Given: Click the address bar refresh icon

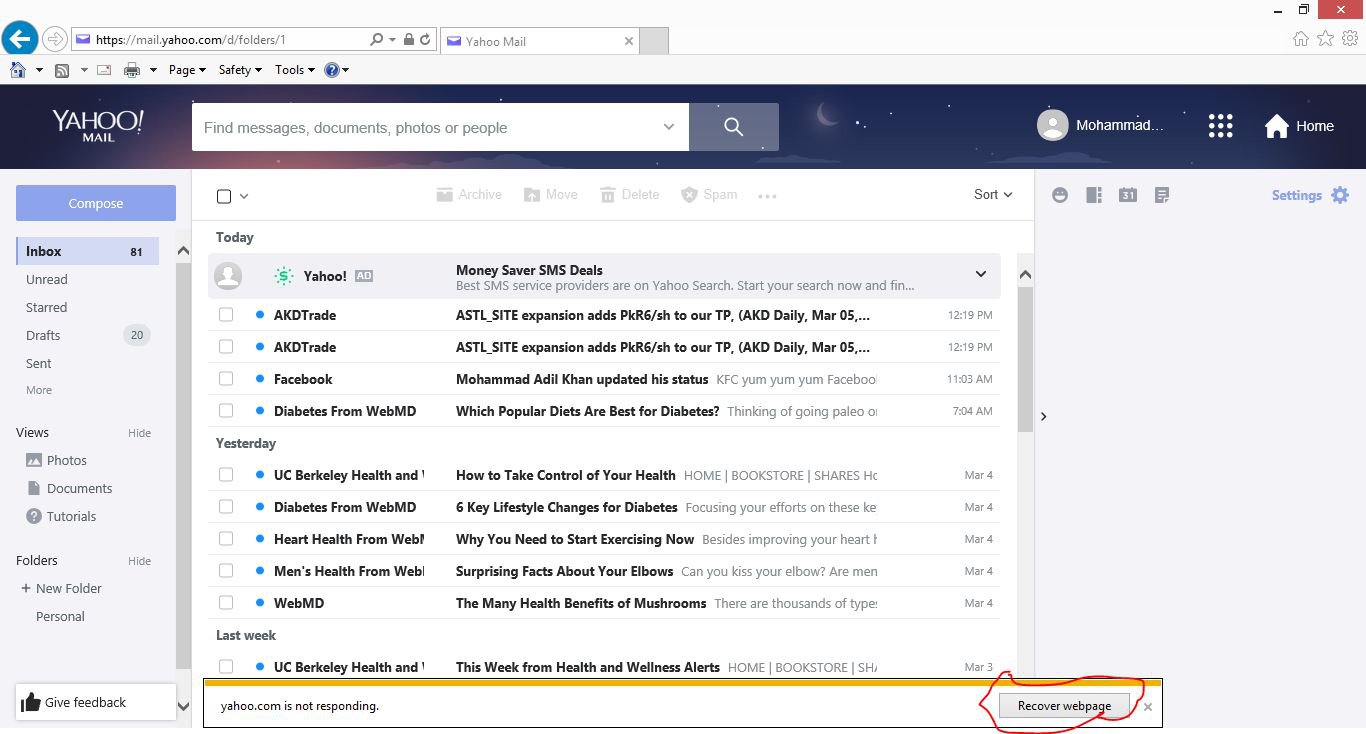Looking at the screenshot, I should [x=425, y=40].
